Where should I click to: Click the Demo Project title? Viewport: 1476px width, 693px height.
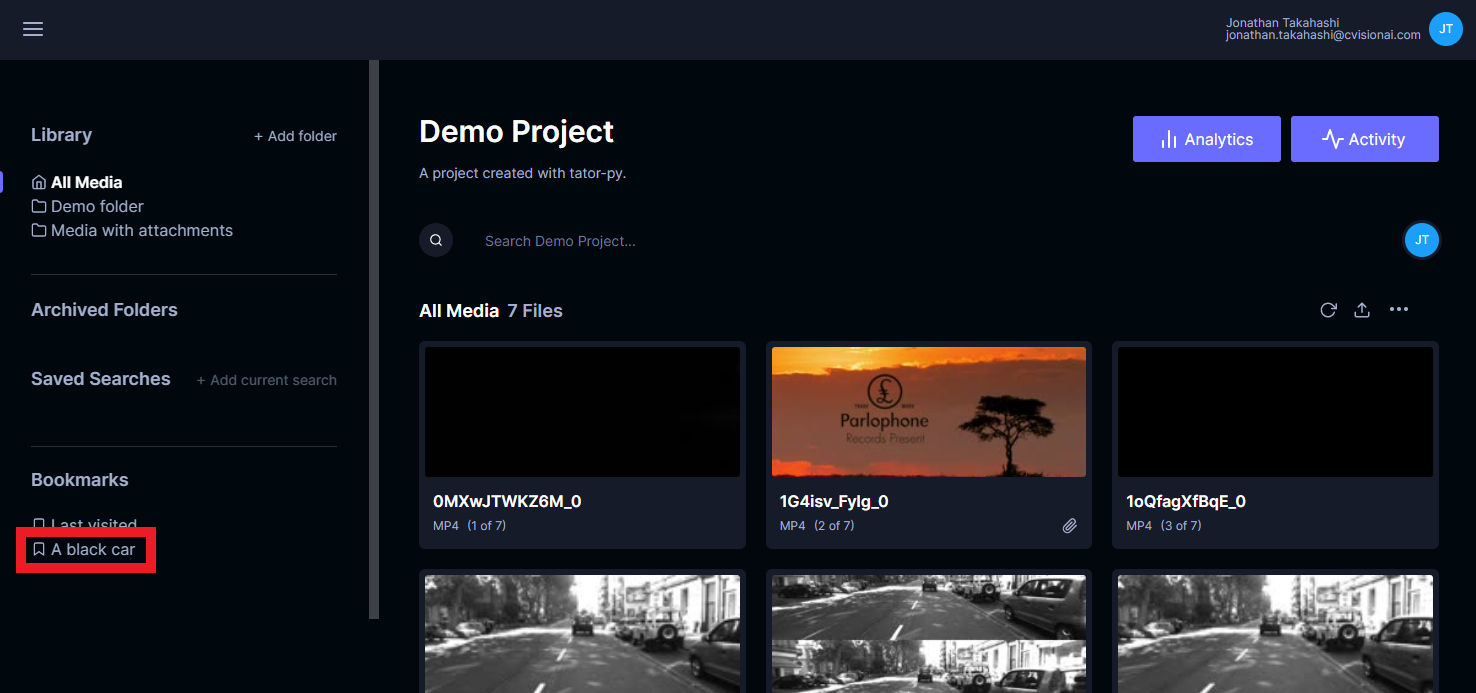pyautogui.click(x=516, y=132)
